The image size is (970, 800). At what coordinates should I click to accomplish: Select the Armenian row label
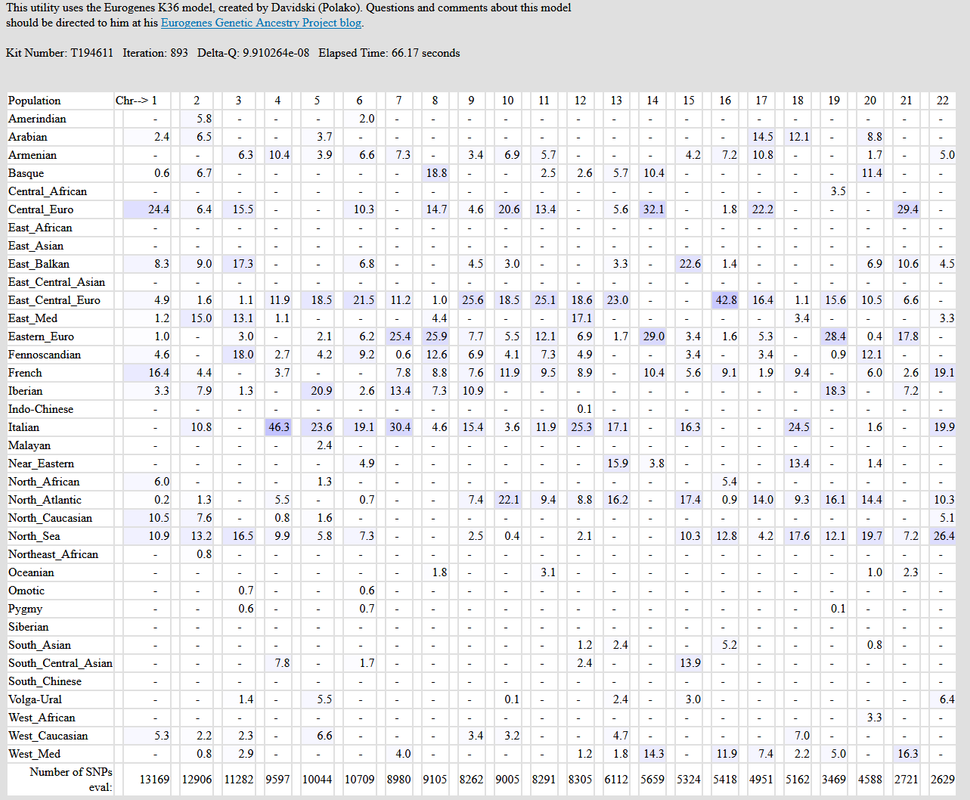32,155
